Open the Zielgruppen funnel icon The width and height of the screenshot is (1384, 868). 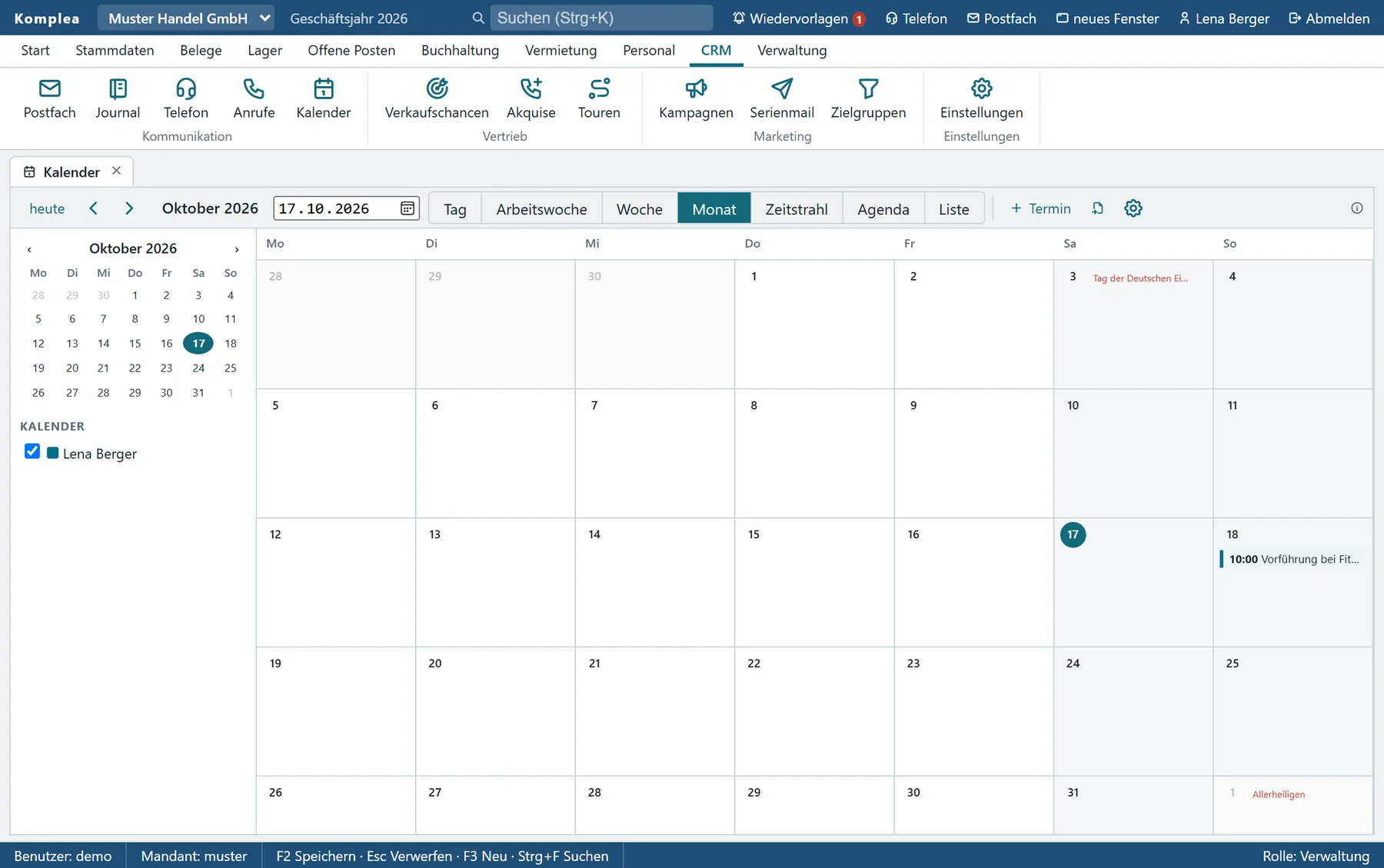868,99
